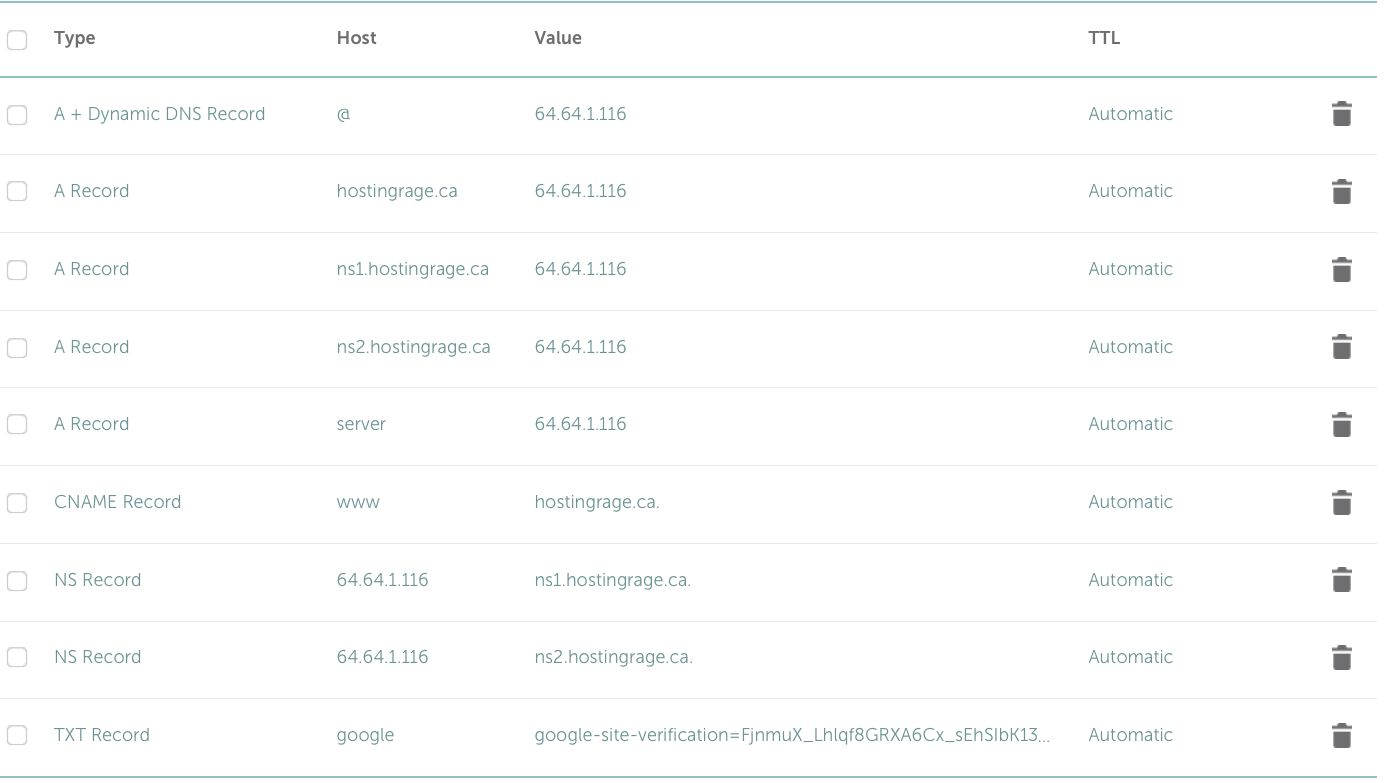The image size is (1400, 783).
Task: Delete the www CNAME Record
Action: click(1342, 502)
